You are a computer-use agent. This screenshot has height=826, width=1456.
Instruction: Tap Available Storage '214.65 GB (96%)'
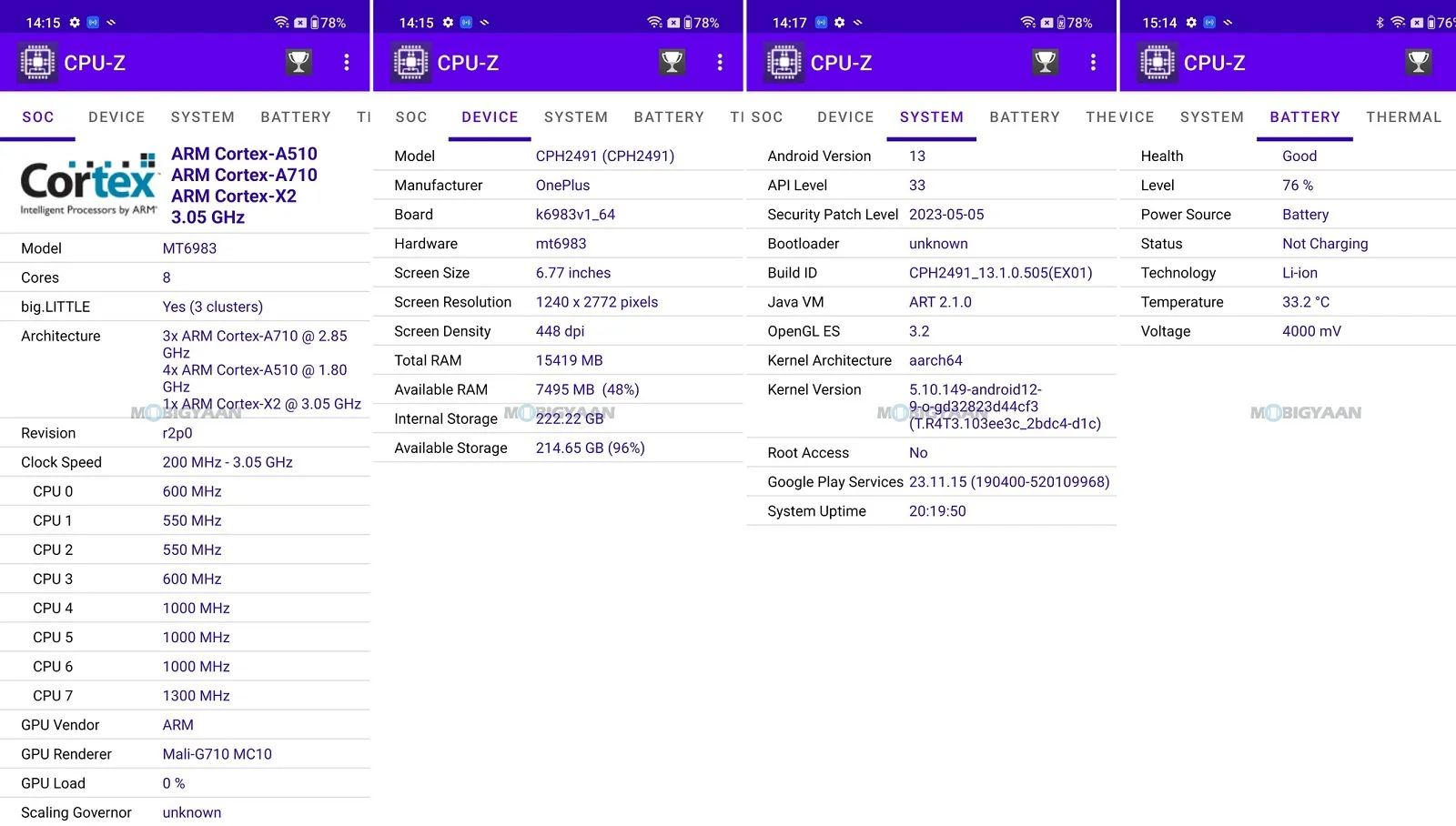click(x=590, y=448)
